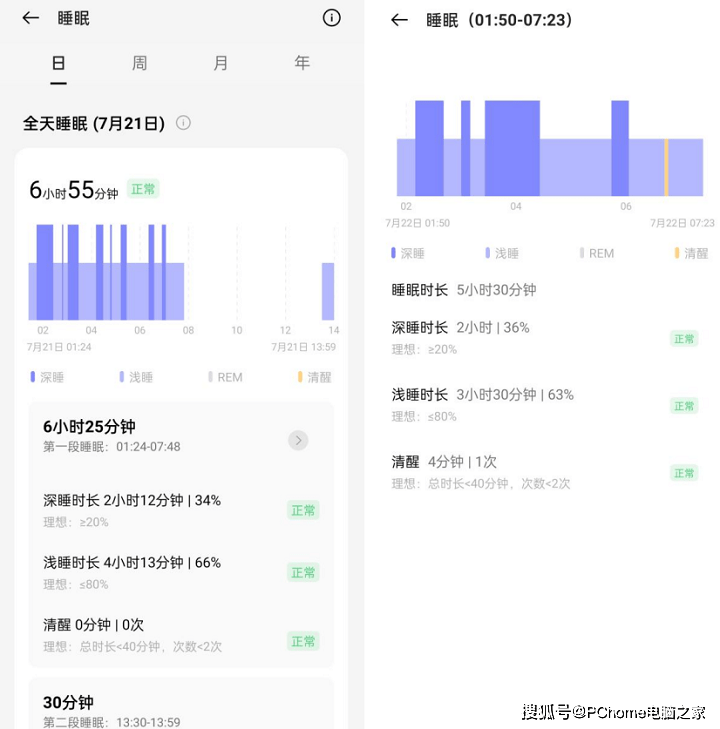This screenshot has height=729, width=720.
Task: Select 深睡 legend in the 01:50-07:23 chart
Action: point(408,253)
